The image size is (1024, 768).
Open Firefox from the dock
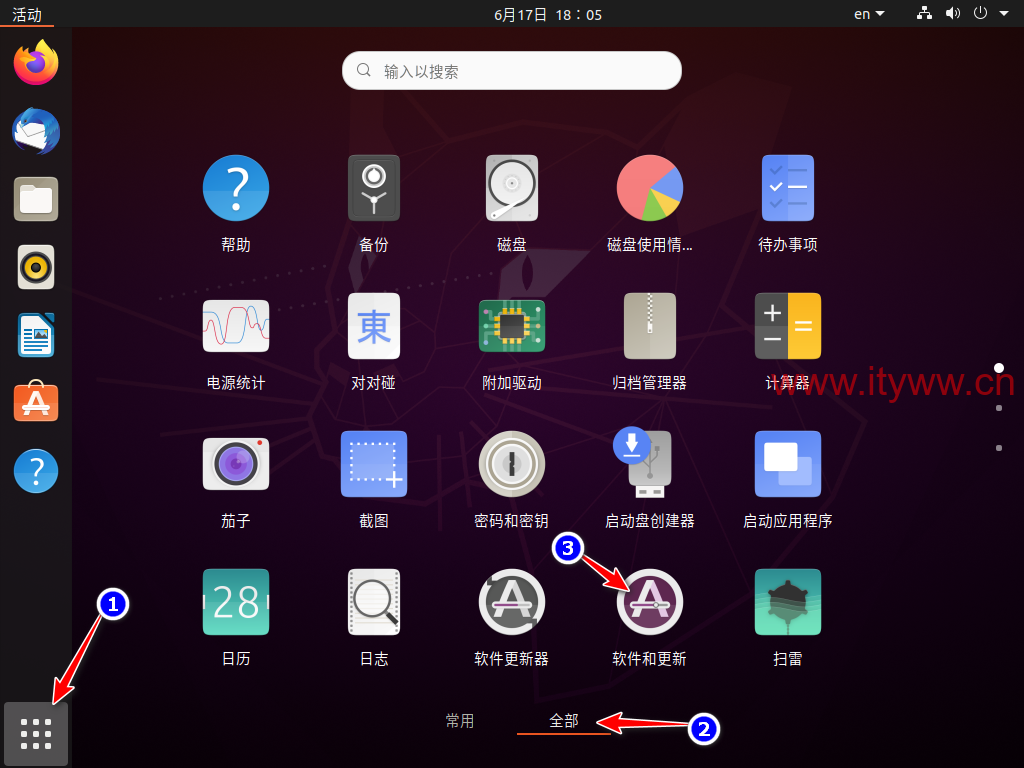tap(36, 63)
